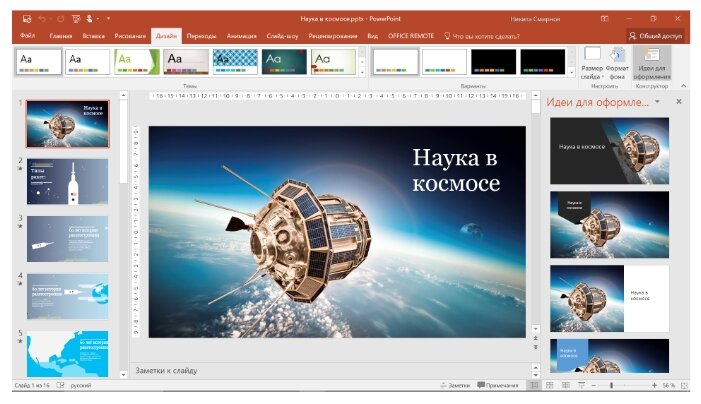Switch to the Слайд-шоу tab

(x=282, y=36)
